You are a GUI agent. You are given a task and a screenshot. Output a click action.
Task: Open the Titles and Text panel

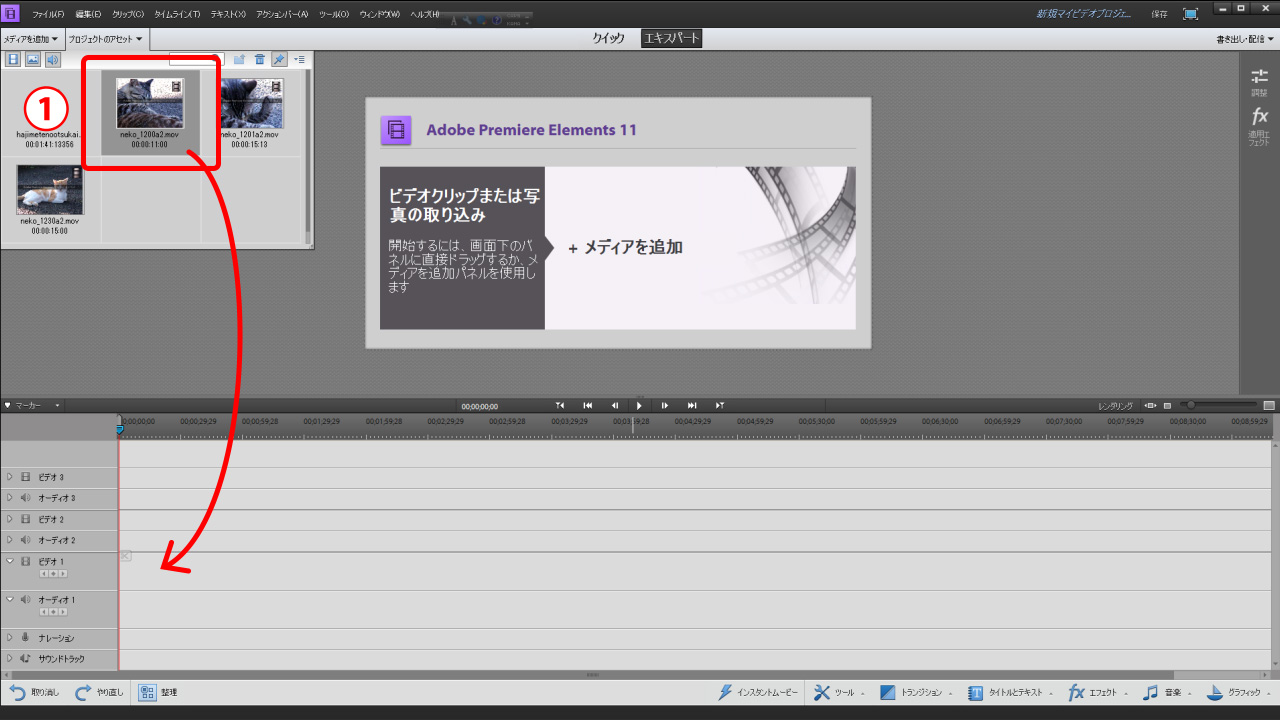976,692
